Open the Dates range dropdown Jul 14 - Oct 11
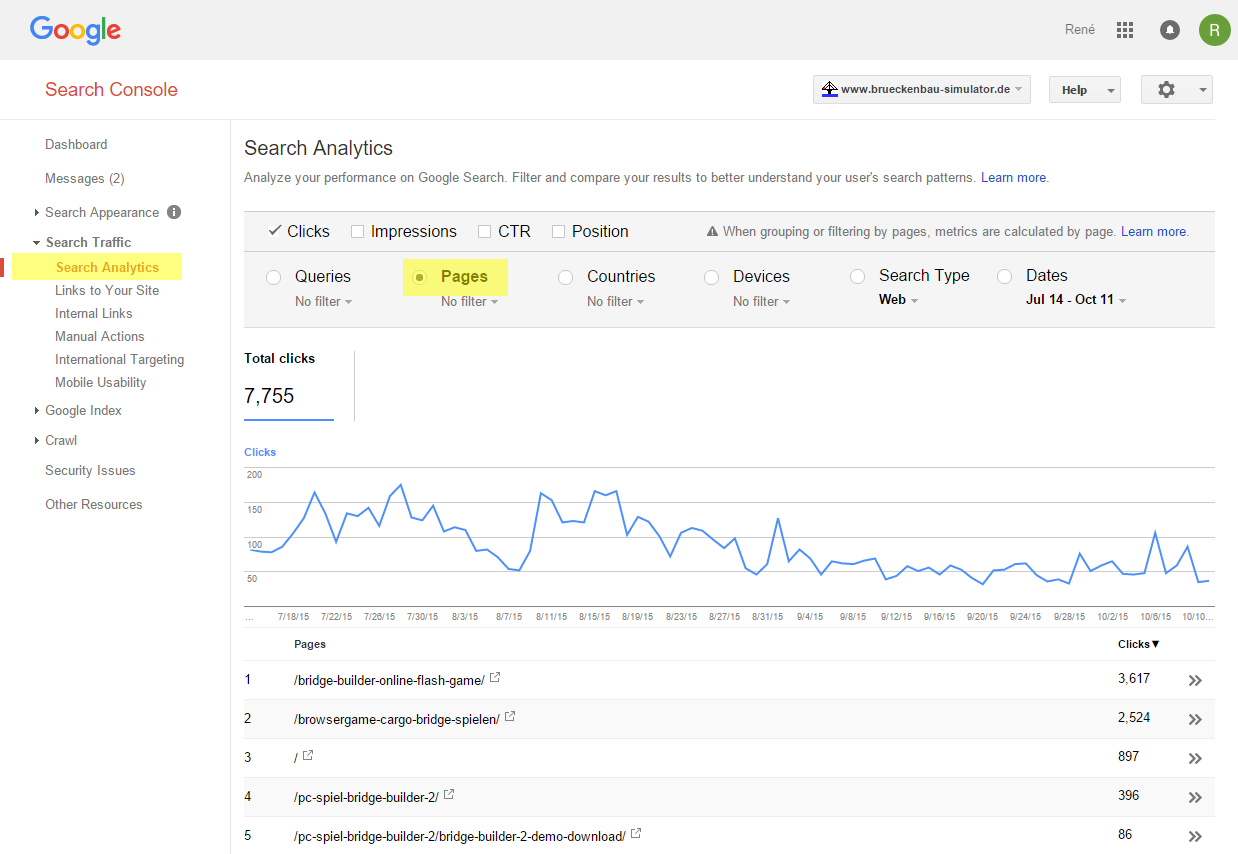This screenshot has width=1238, height=854. pyautogui.click(x=1076, y=300)
